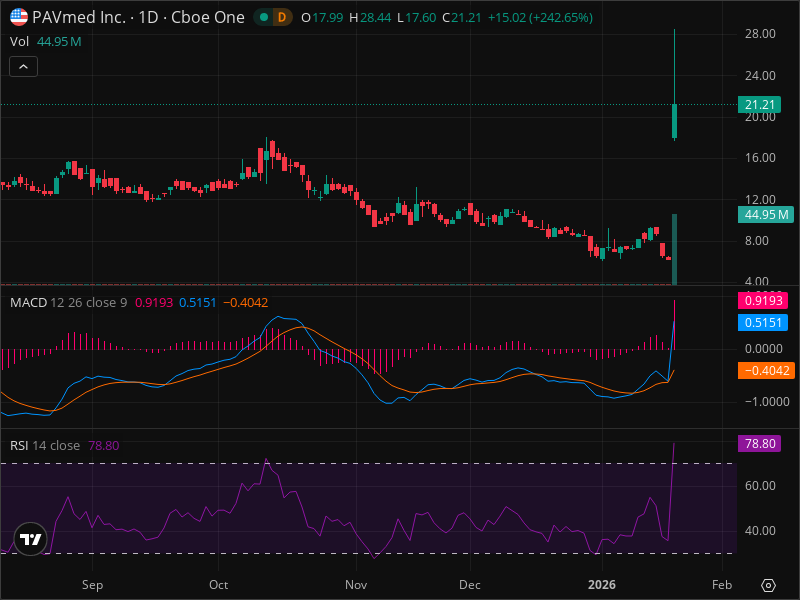Image resolution: width=800 pixels, height=600 pixels.
Task: Click the C21.21 close value in header
Action: 462,17
